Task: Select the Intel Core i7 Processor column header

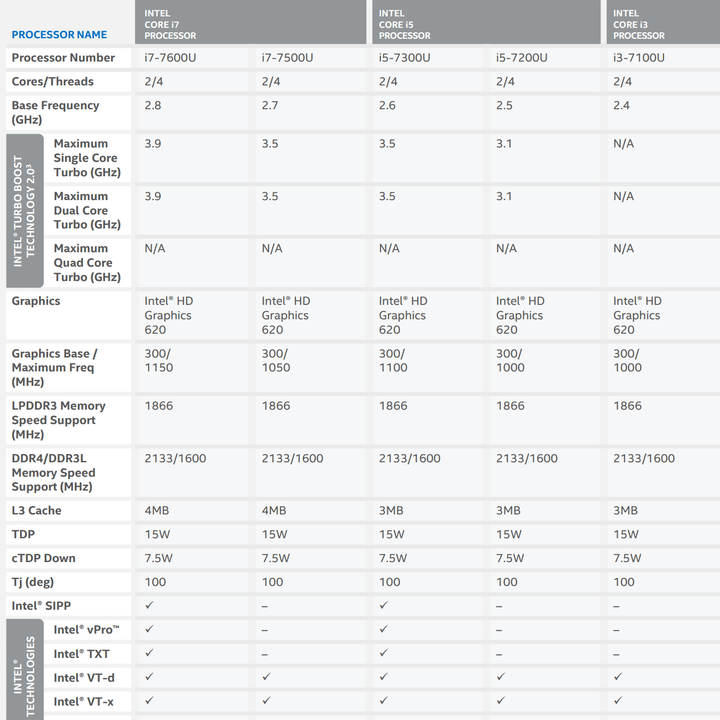Action: coord(251,22)
